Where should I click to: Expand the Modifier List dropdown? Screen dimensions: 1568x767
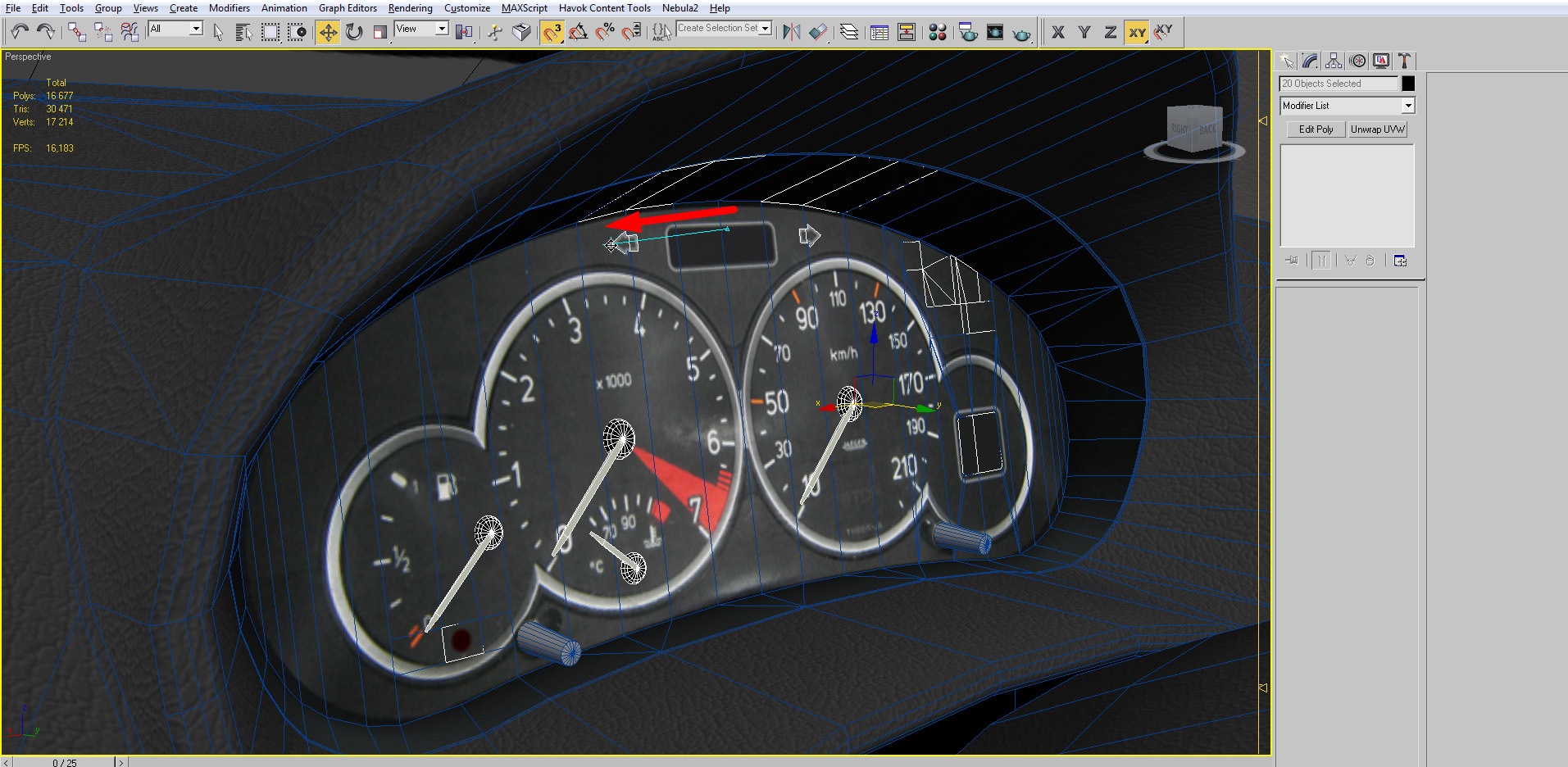[1407, 106]
